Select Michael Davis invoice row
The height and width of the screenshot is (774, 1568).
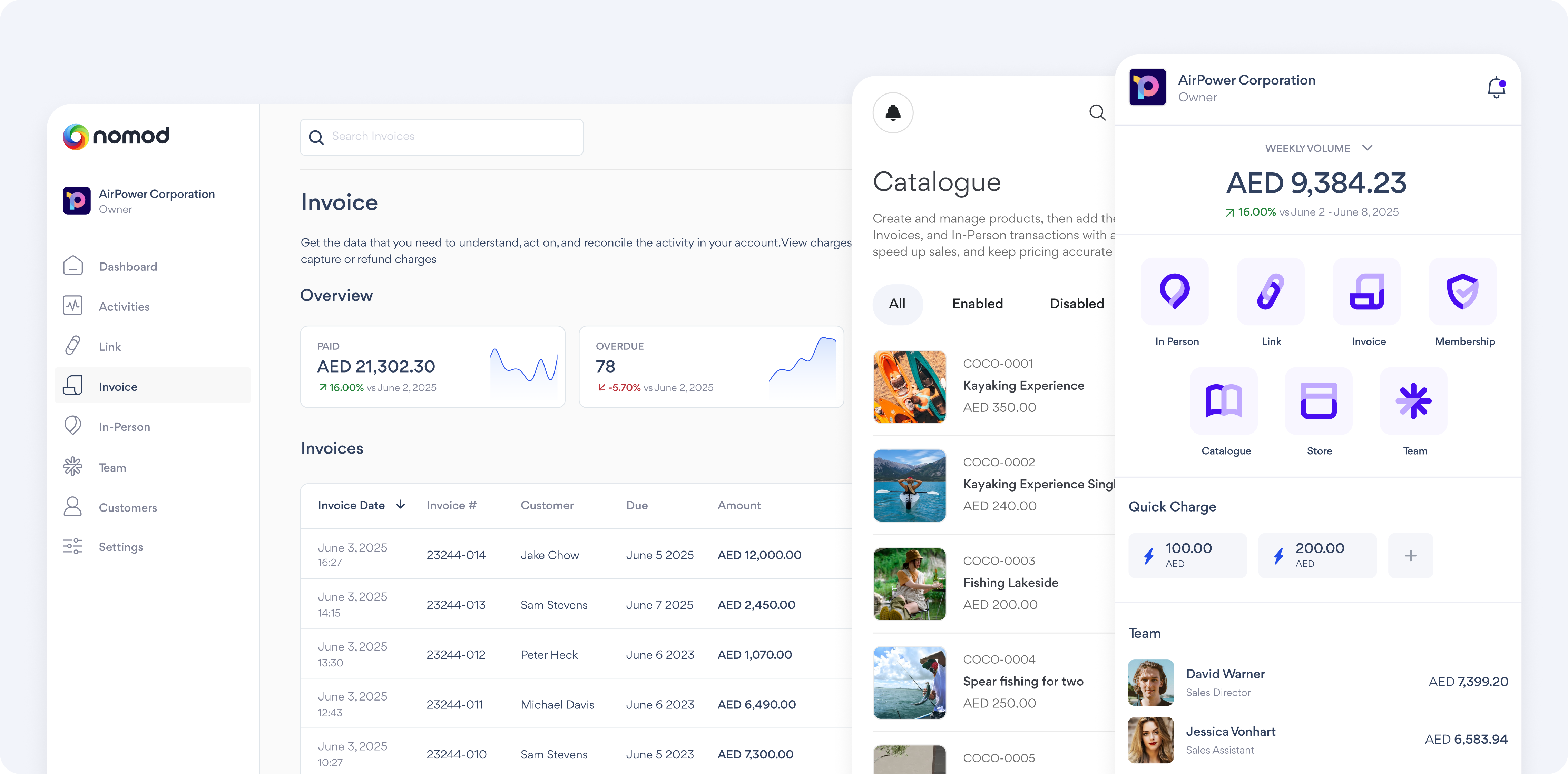click(x=576, y=704)
